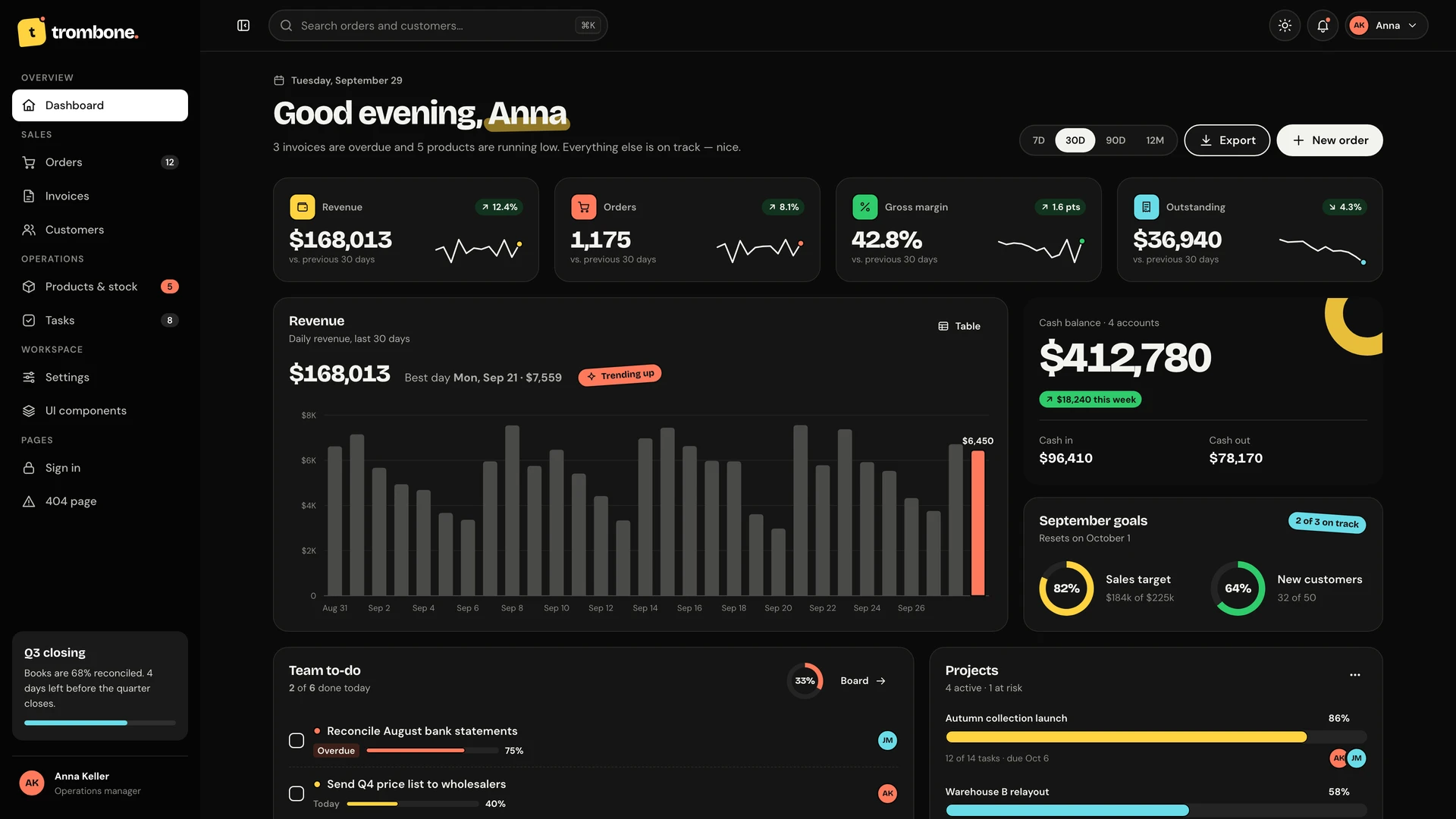Image resolution: width=1456 pixels, height=819 pixels.
Task: Open the team to-do Board link
Action: pyautogui.click(x=863, y=681)
